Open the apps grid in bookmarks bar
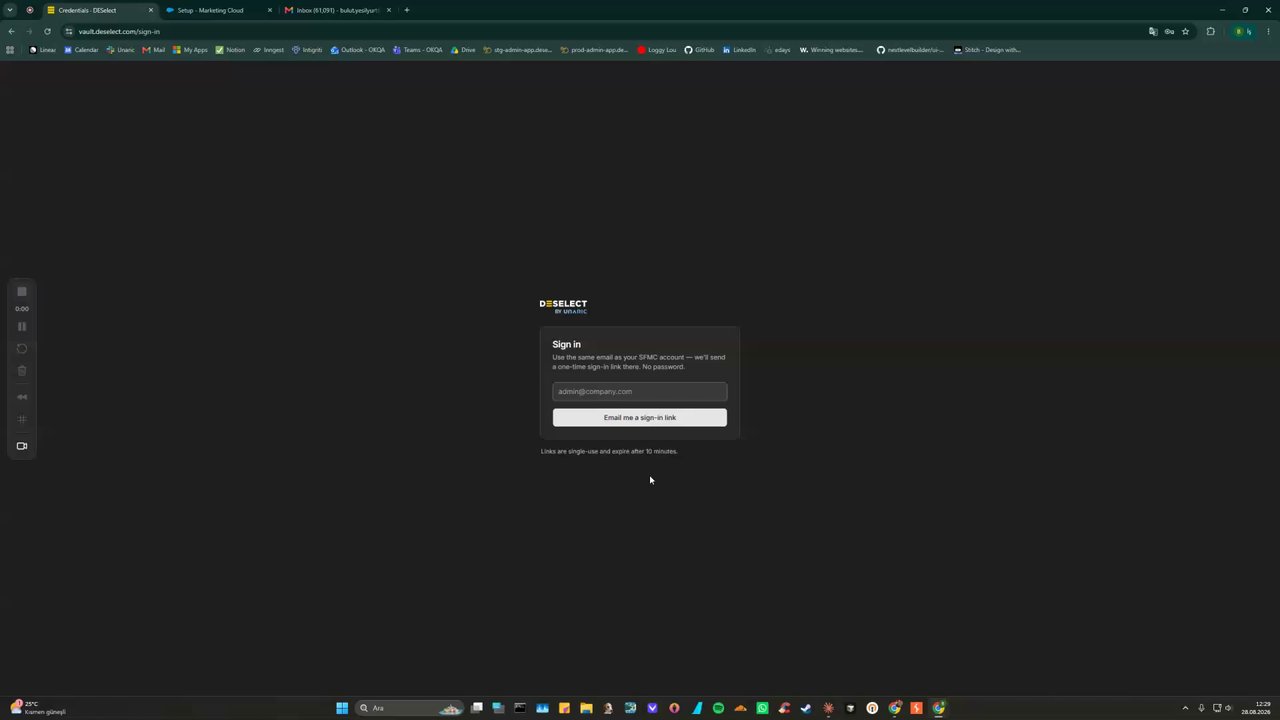The image size is (1280, 720). click(x=10, y=50)
